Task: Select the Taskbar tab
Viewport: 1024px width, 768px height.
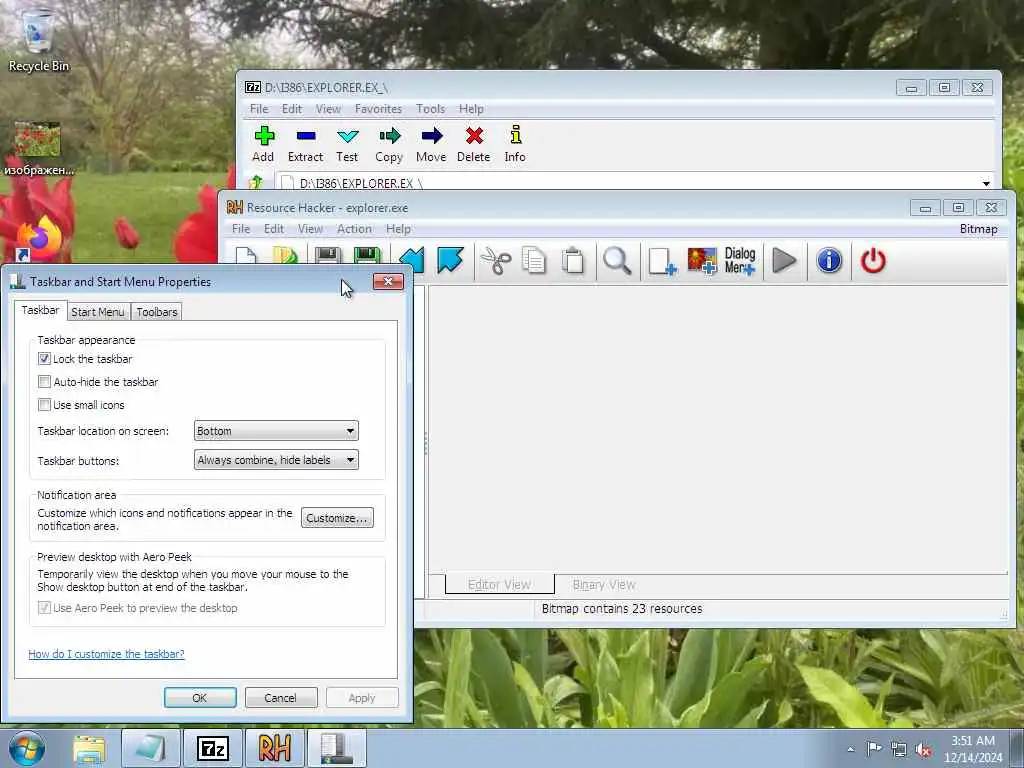Action: point(40,310)
